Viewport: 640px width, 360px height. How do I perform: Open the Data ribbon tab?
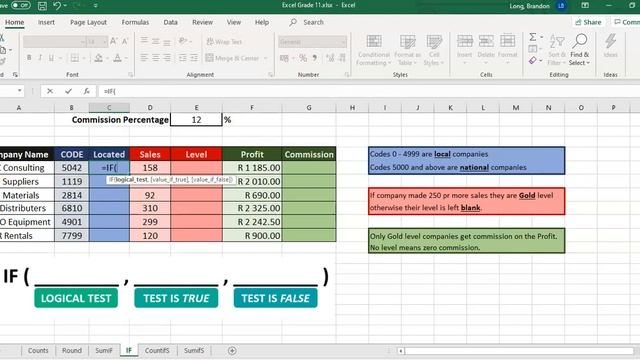click(x=170, y=22)
